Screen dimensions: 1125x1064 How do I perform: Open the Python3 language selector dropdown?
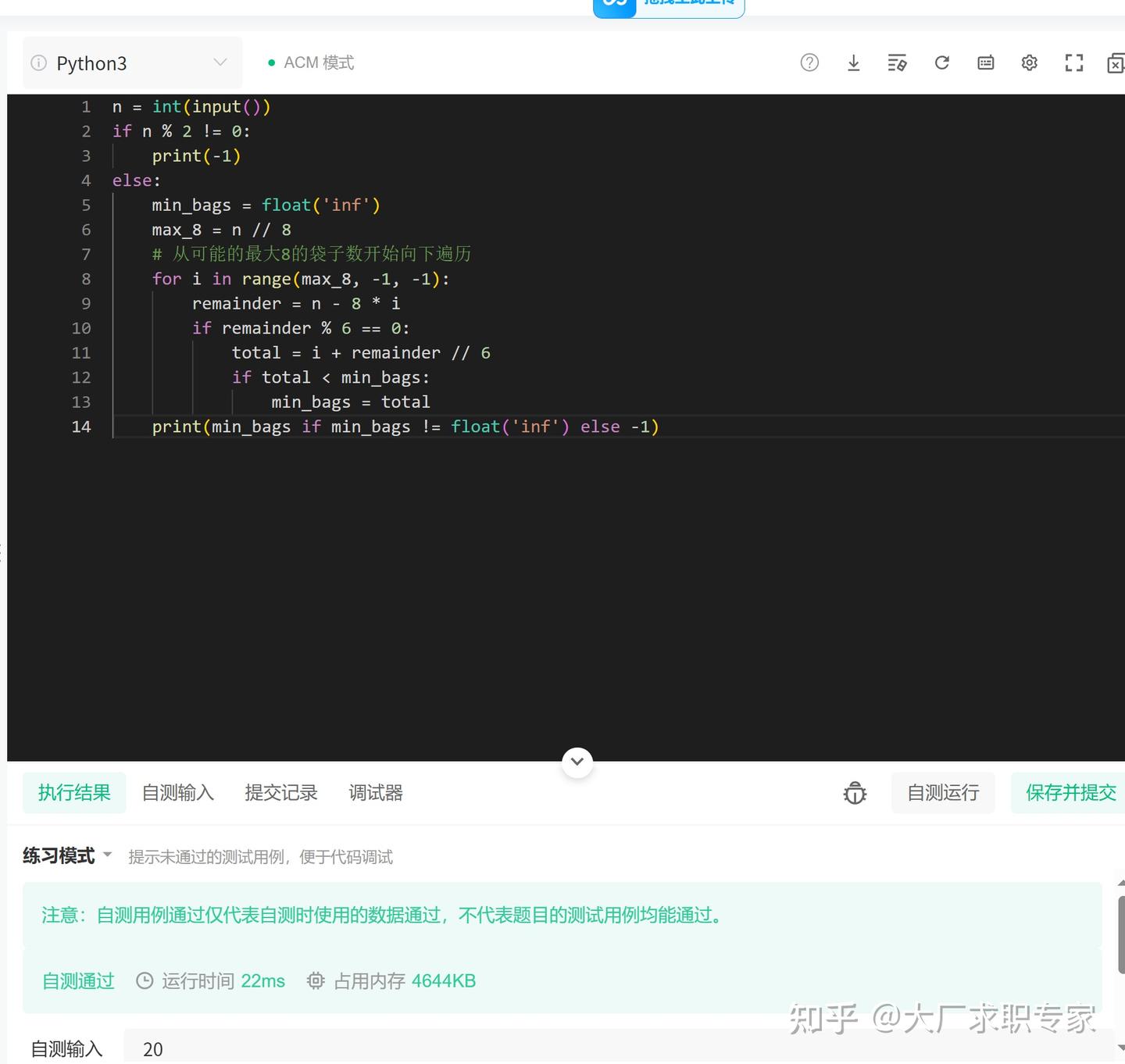[220, 62]
